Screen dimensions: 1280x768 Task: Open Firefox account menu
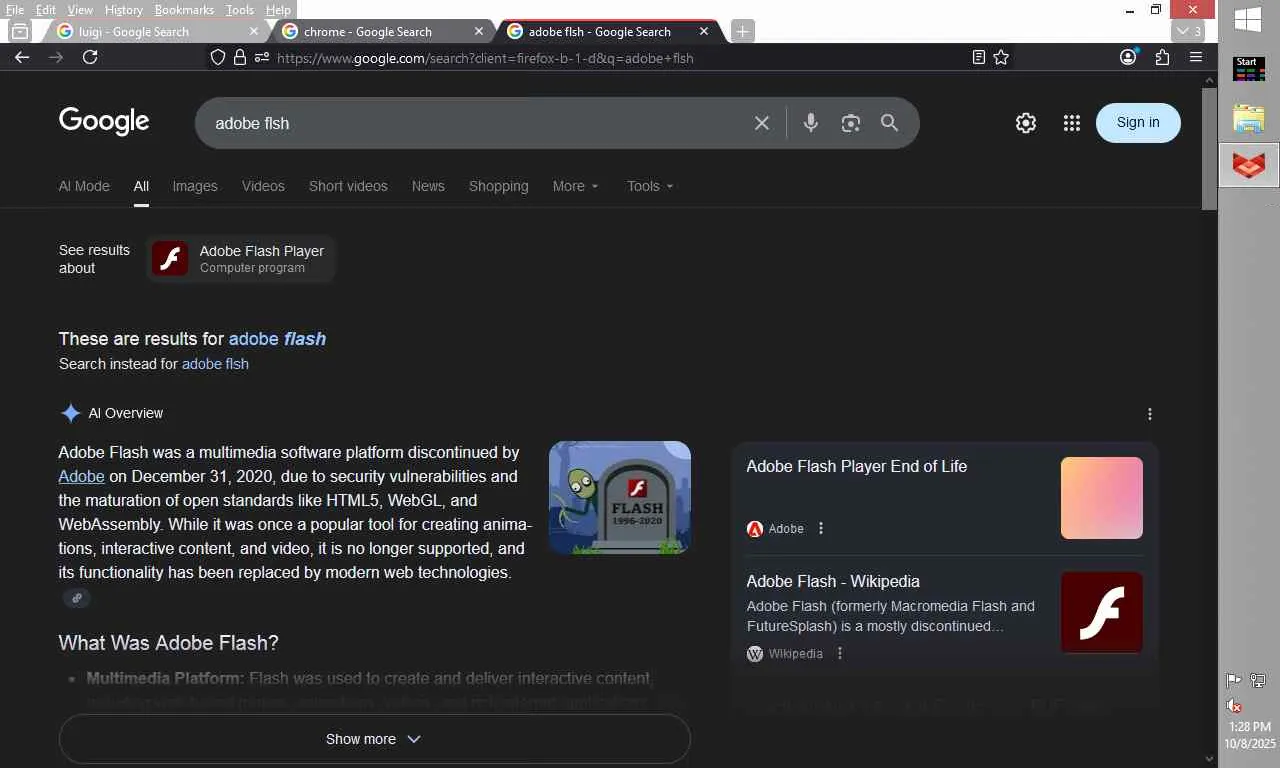1129,57
